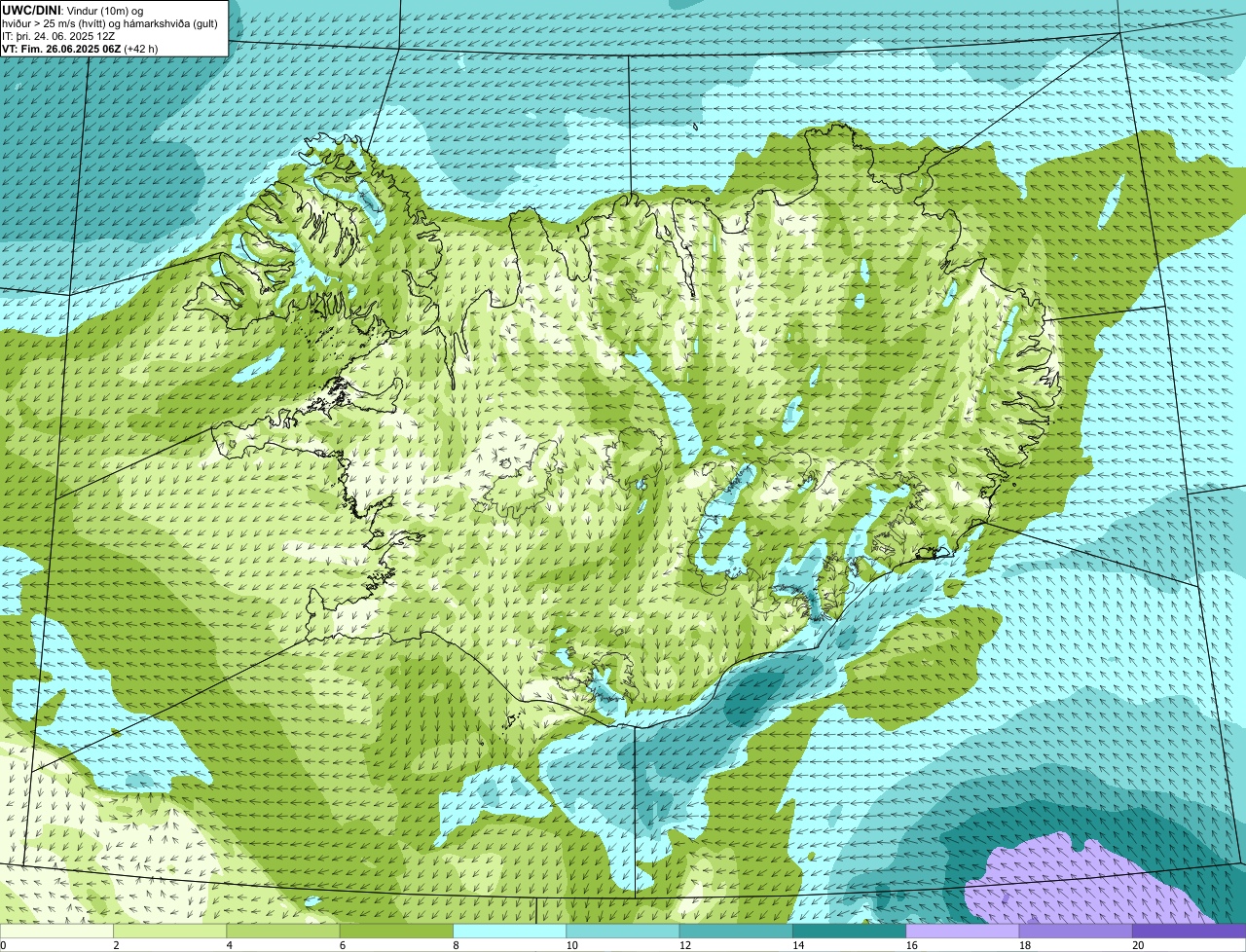Click the "8" label on the color scale
The height and width of the screenshot is (952, 1246).
pyautogui.click(x=456, y=945)
